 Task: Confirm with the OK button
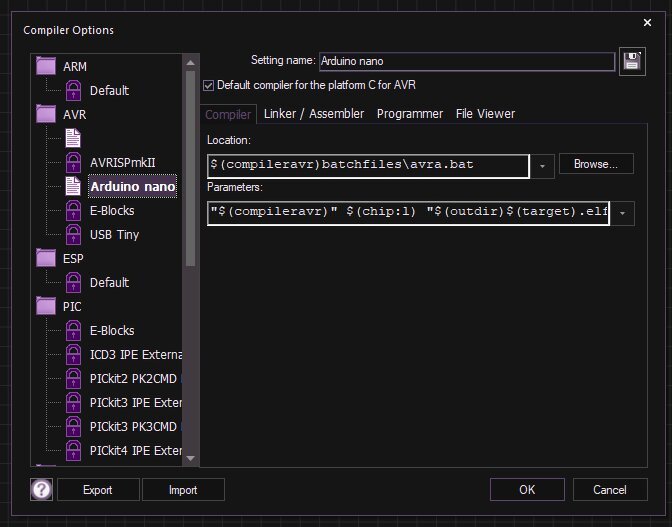(x=527, y=490)
